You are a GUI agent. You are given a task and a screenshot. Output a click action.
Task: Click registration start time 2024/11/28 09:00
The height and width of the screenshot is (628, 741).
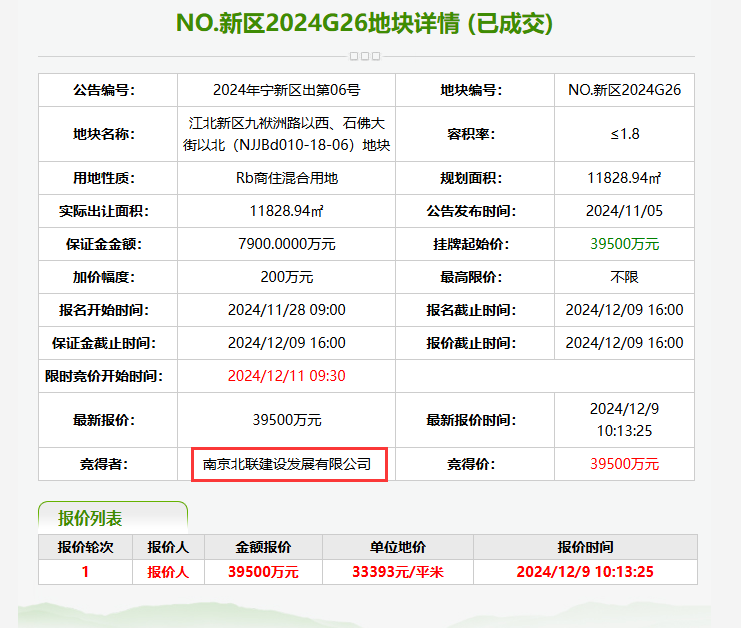click(286, 310)
